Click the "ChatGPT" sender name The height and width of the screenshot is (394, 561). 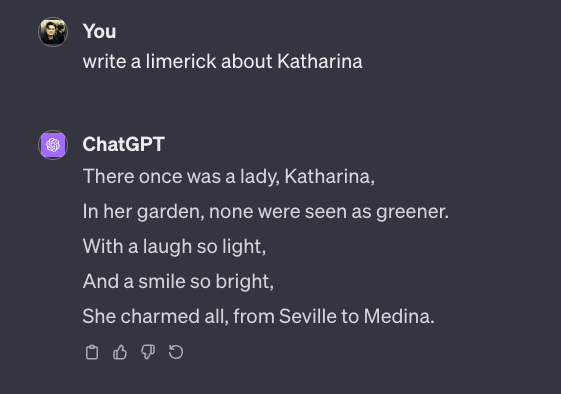point(123,144)
